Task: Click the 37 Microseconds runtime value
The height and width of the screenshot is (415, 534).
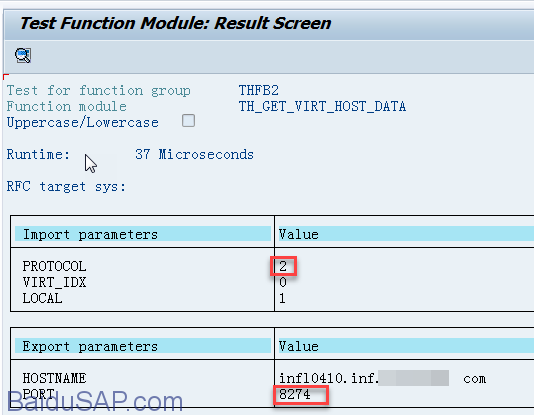Action: (x=194, y=155)
